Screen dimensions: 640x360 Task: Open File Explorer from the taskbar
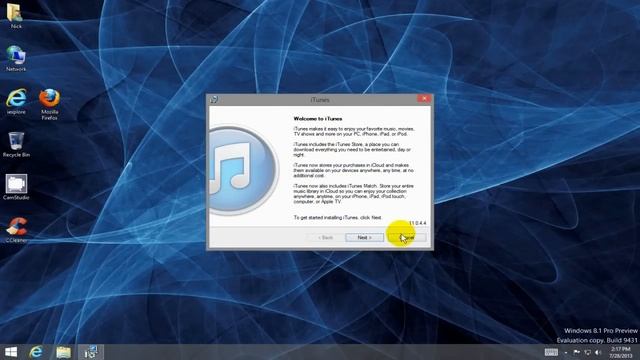point(64,352)
